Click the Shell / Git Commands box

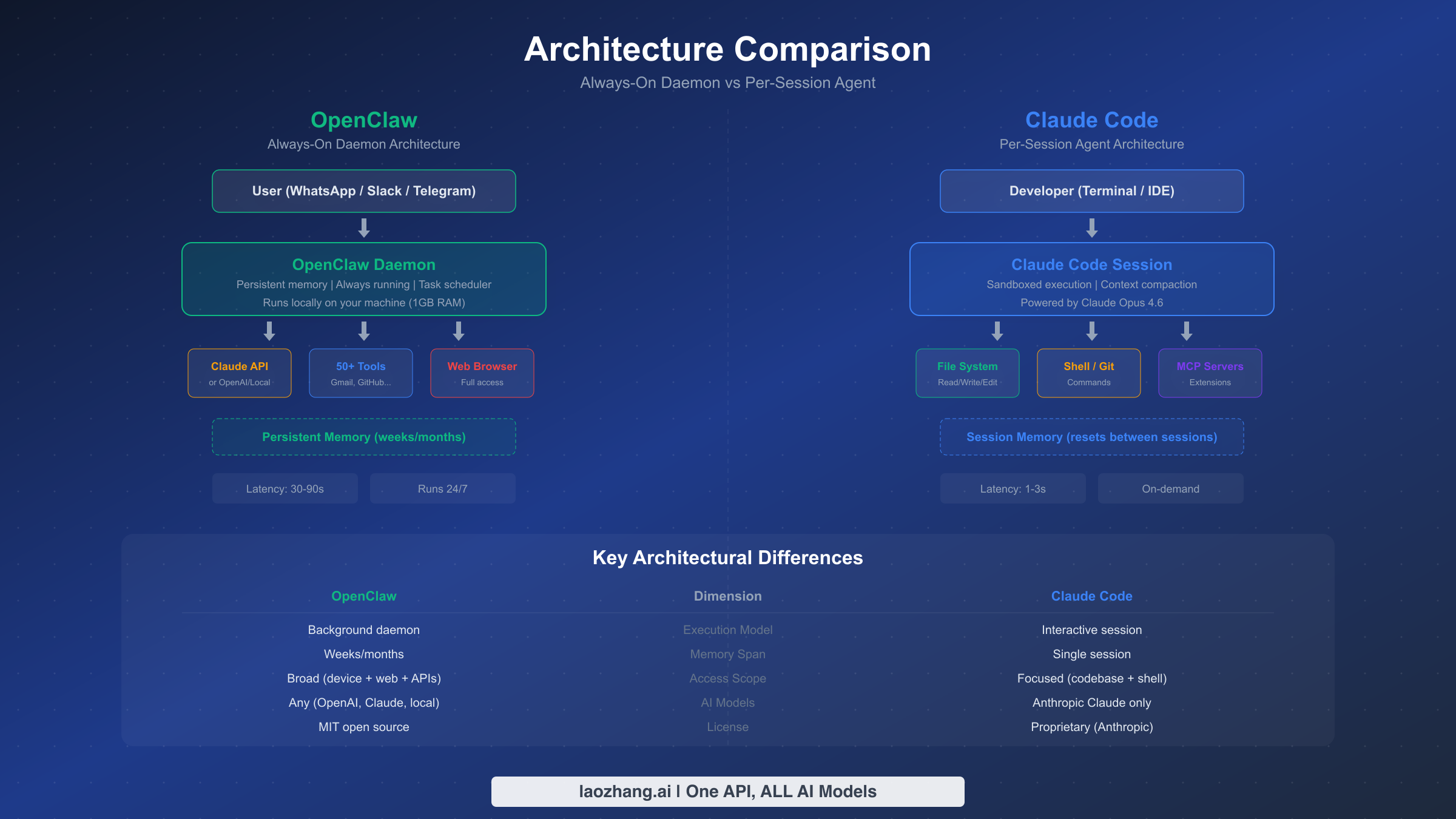tap(1088, 372)
